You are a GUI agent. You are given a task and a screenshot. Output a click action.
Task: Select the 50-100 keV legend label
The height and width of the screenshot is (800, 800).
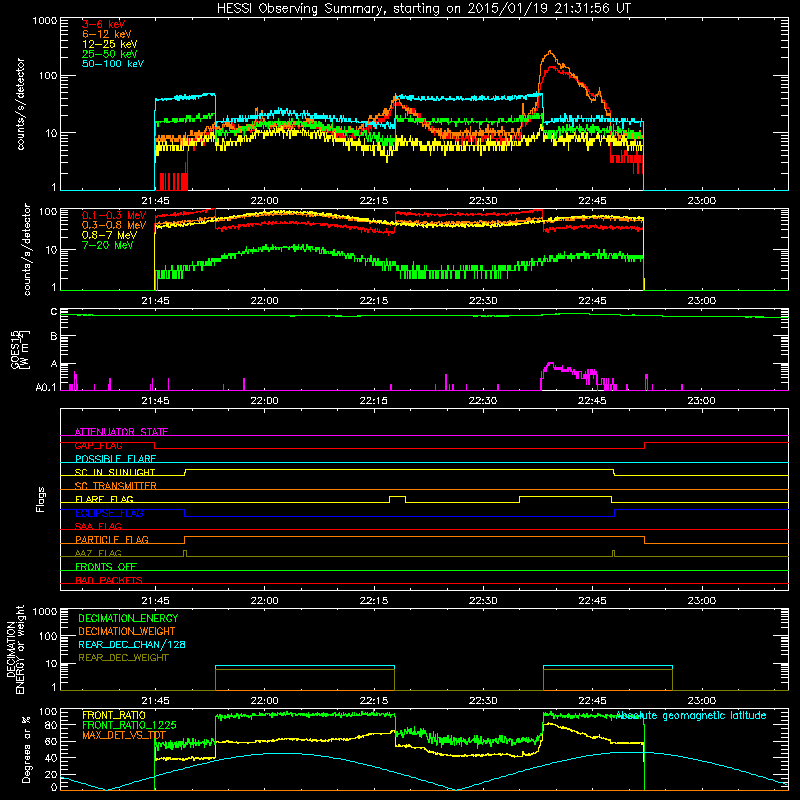point(113,64)
